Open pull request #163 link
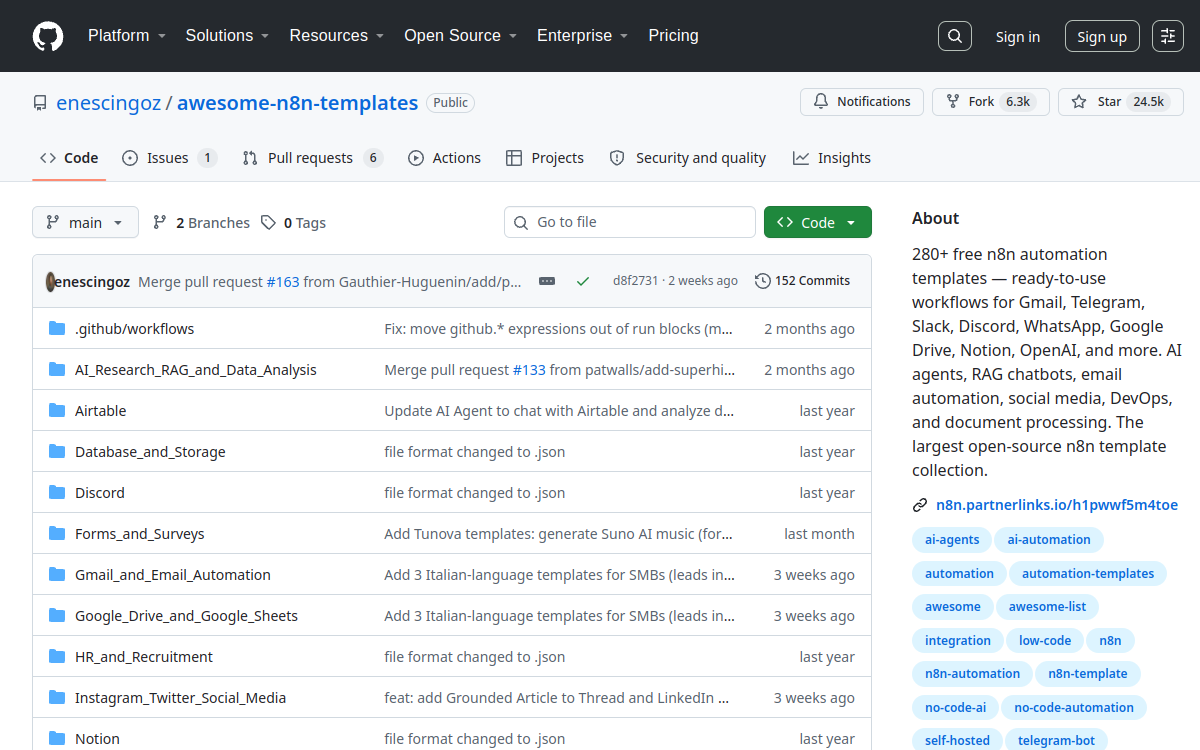This screenshot has height=750, width=1200. tap(283, 281)
